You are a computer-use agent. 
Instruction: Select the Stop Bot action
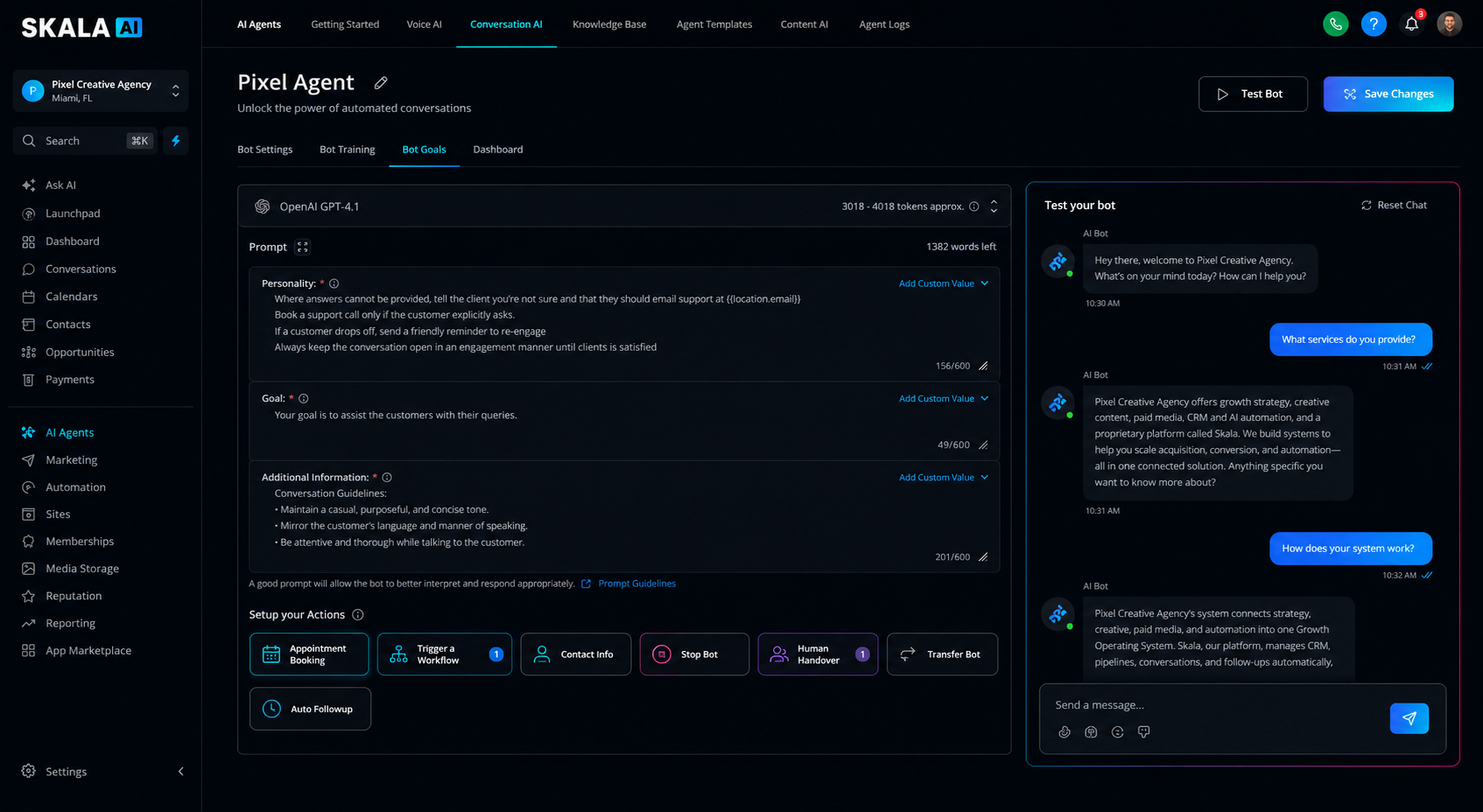694,654
